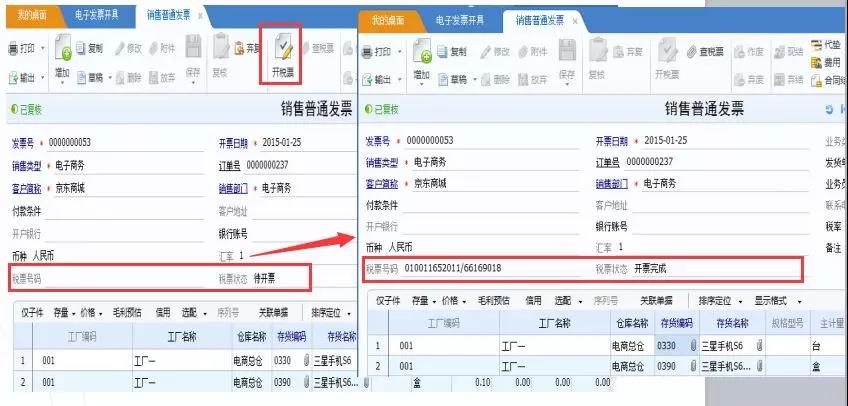Expand Draft (草稿) dropdown arrow in right window
The height and width of the screenshot is (406, 848).
coord(474,81)
